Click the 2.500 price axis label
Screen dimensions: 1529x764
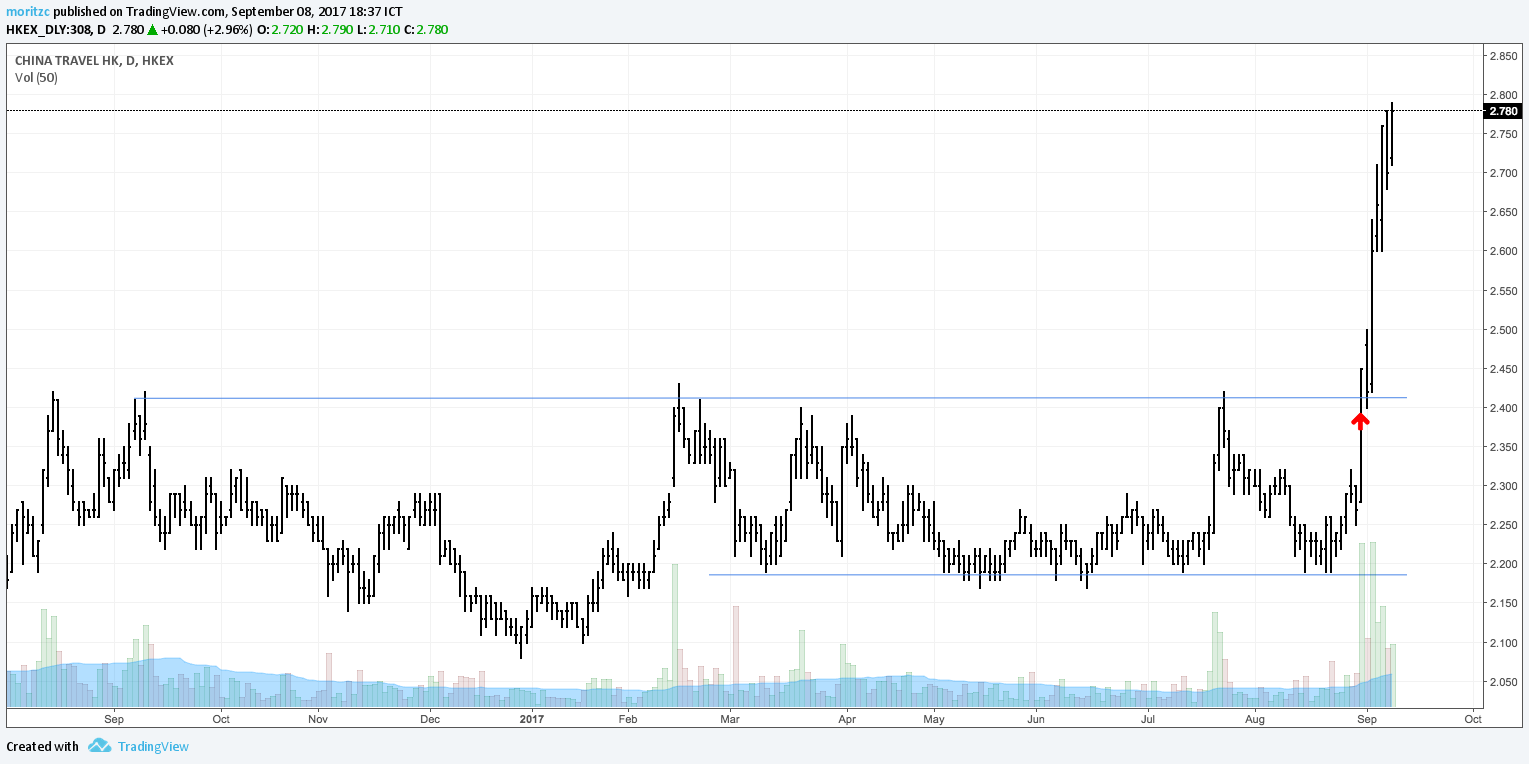(x=1504, y=330)
